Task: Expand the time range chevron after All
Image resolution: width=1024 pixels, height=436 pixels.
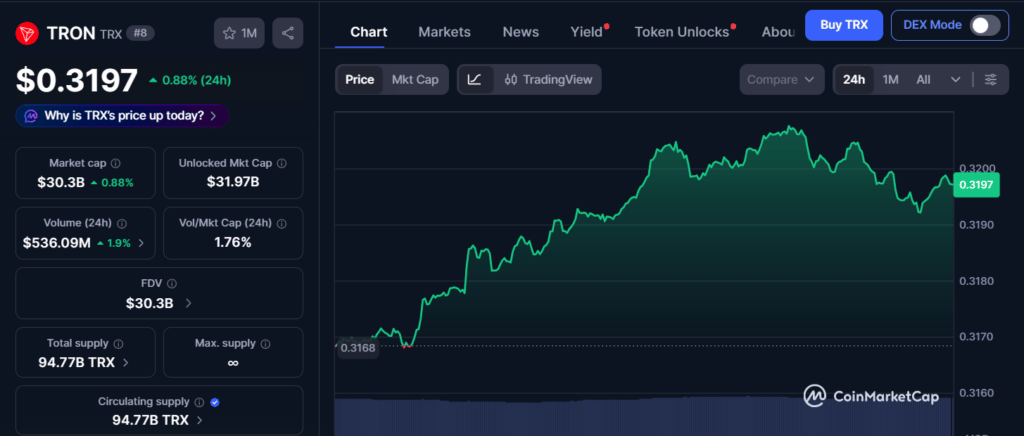Action: (956, 79)
